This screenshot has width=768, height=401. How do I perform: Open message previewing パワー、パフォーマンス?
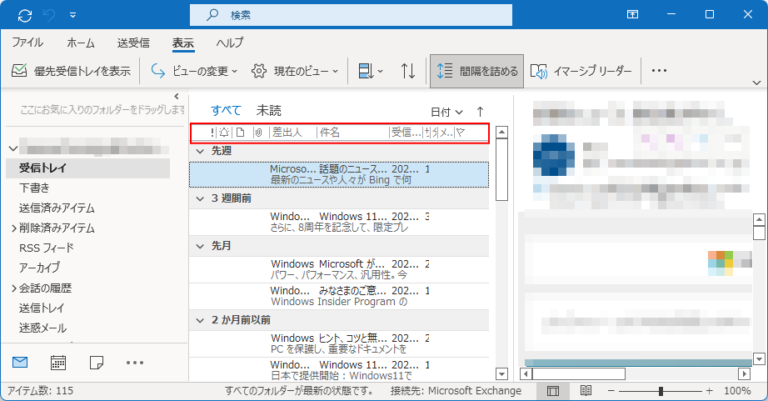pyautogui.click(x=339, y=269)
